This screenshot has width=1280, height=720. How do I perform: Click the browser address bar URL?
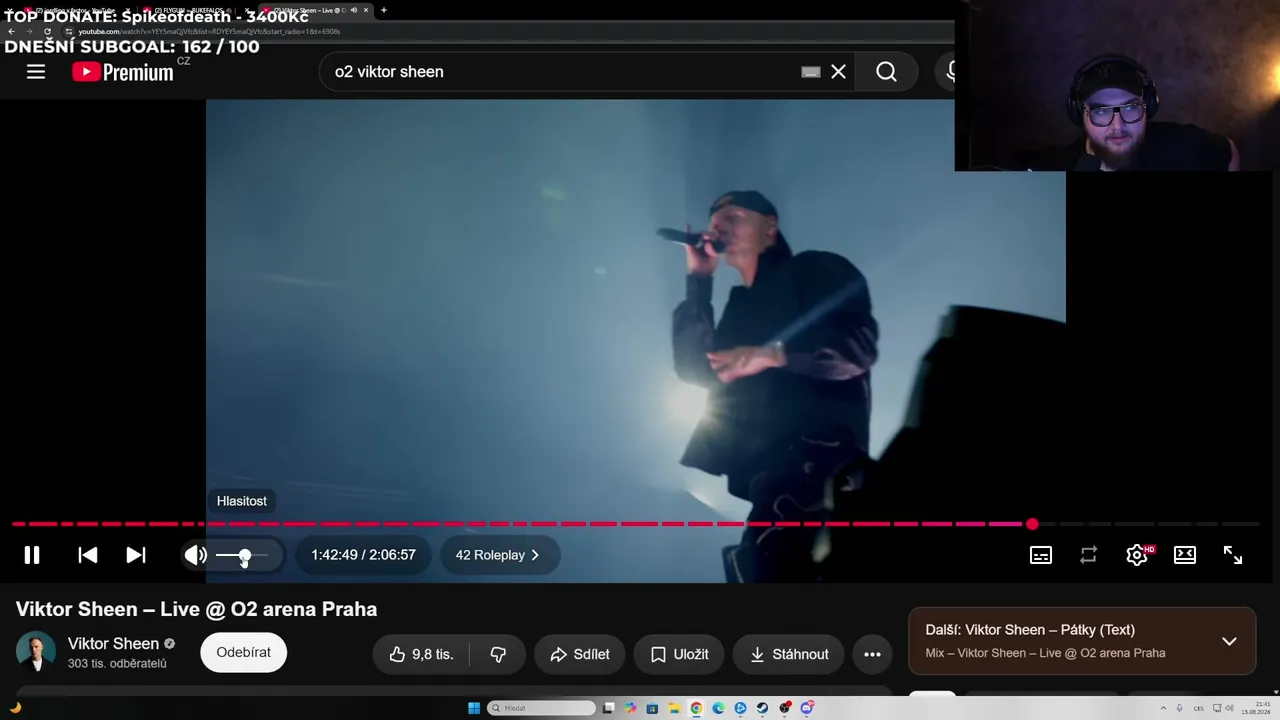[x=209, y=31]
